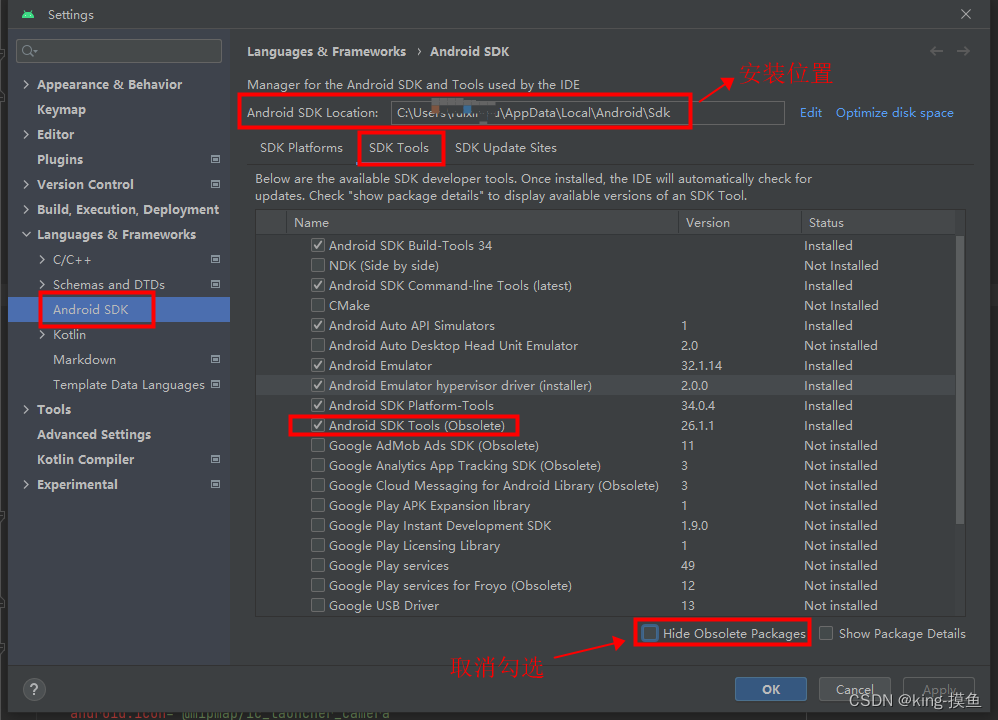Viewport: 998px width, 720px height.
Task: Check Google USB Driver
Action: point(318,605)
